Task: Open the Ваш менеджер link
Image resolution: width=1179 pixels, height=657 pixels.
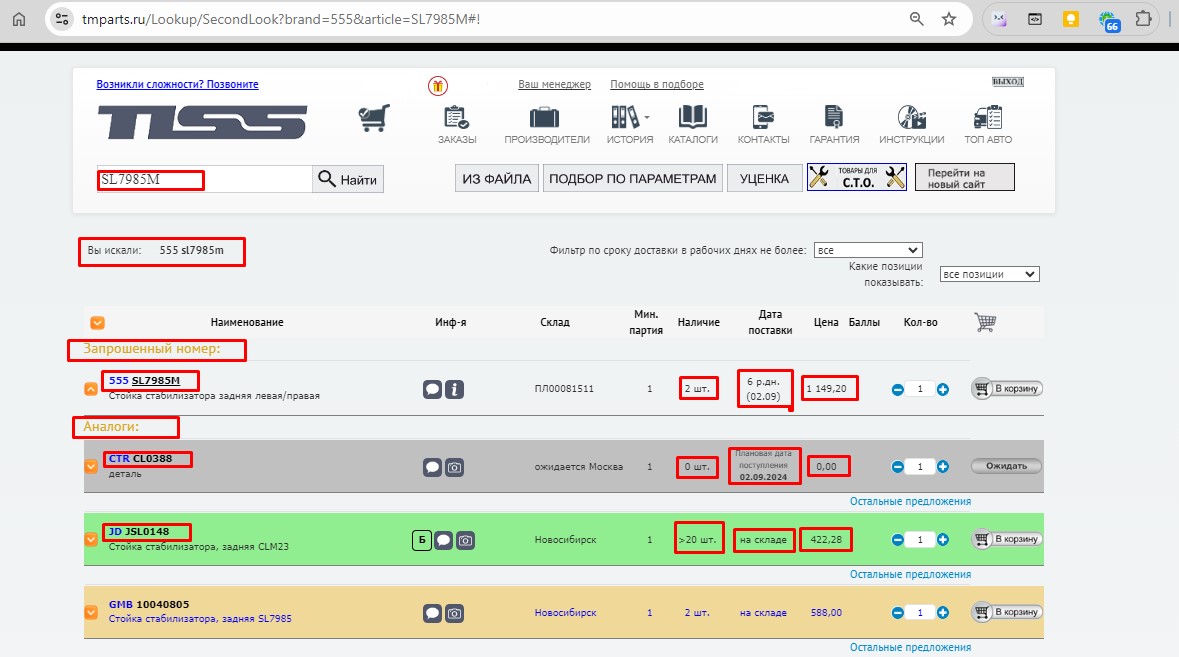Action: (554, 84)
